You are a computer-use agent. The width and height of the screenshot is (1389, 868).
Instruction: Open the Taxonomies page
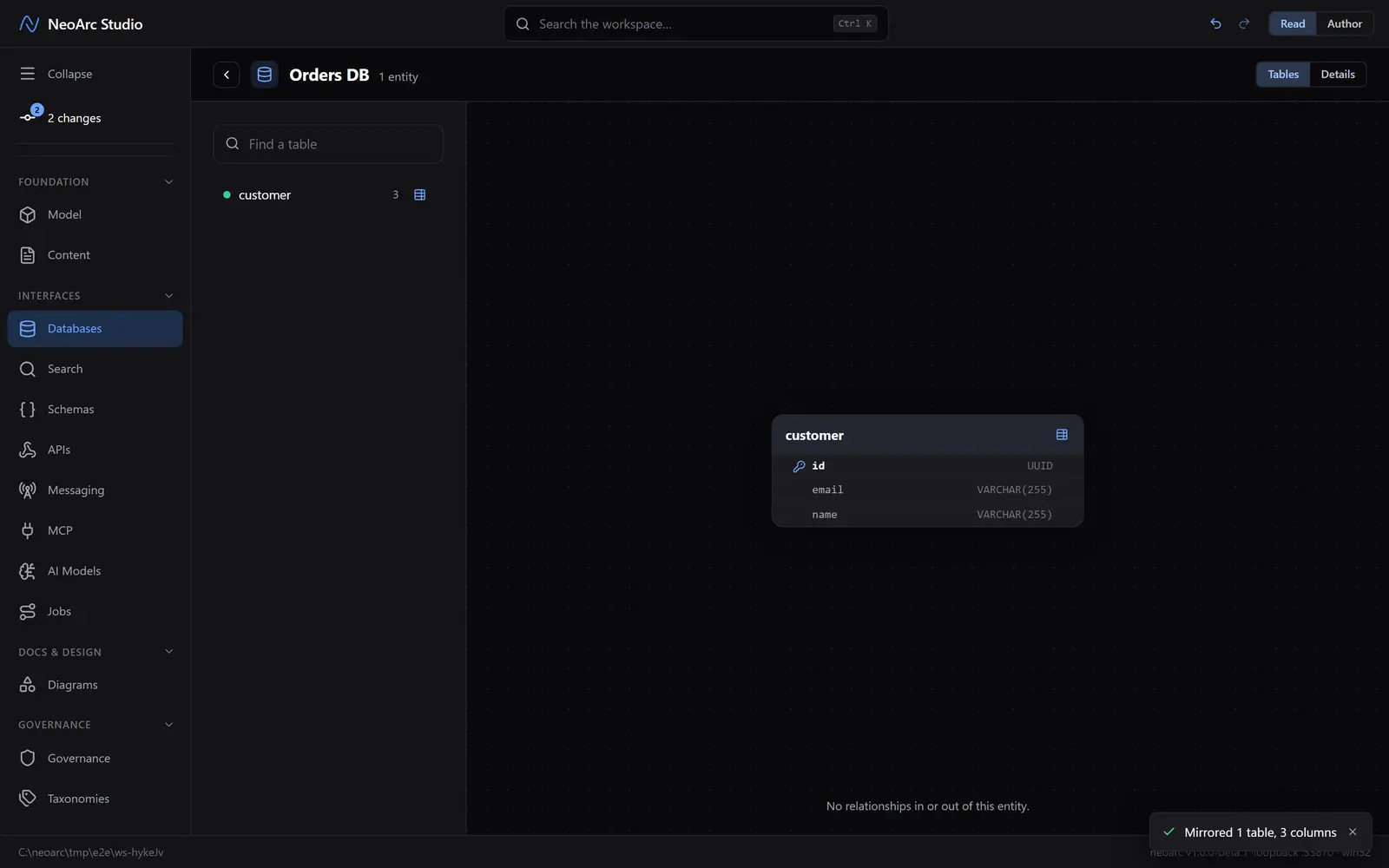95,799
